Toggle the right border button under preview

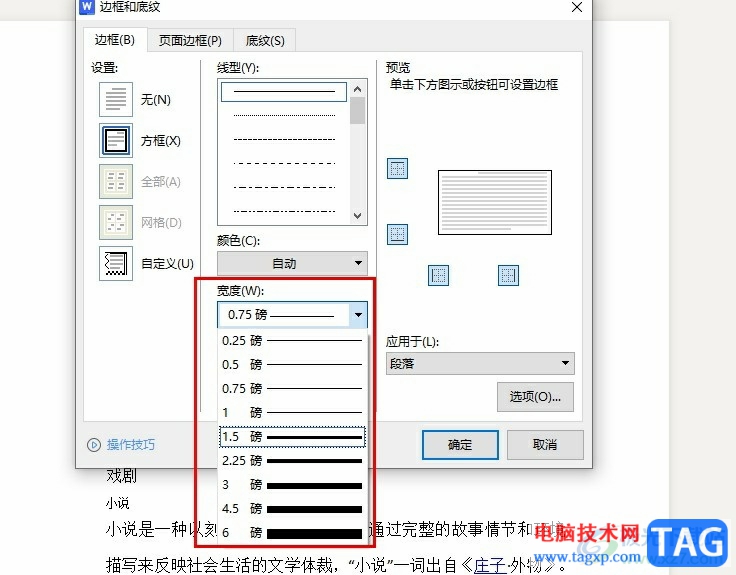click(x=508, y=276)
